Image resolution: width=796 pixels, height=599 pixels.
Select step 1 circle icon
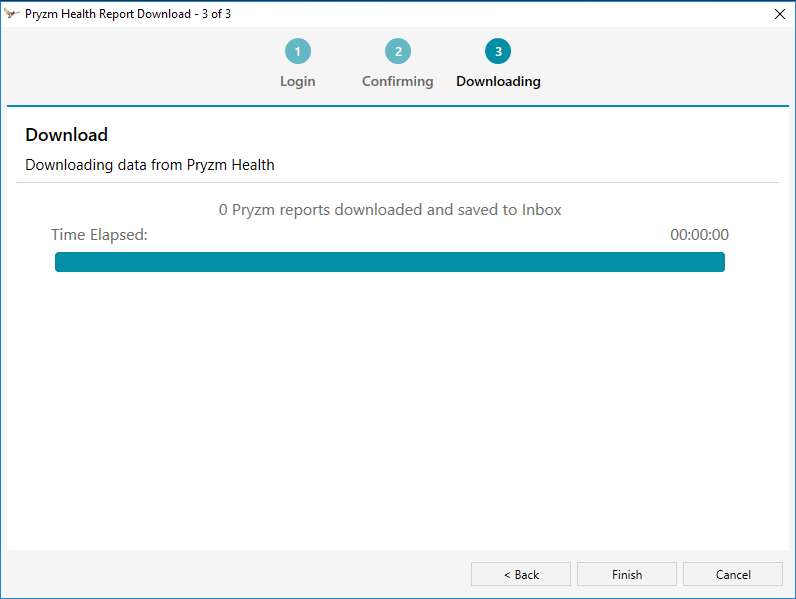(x=298, y=51)
